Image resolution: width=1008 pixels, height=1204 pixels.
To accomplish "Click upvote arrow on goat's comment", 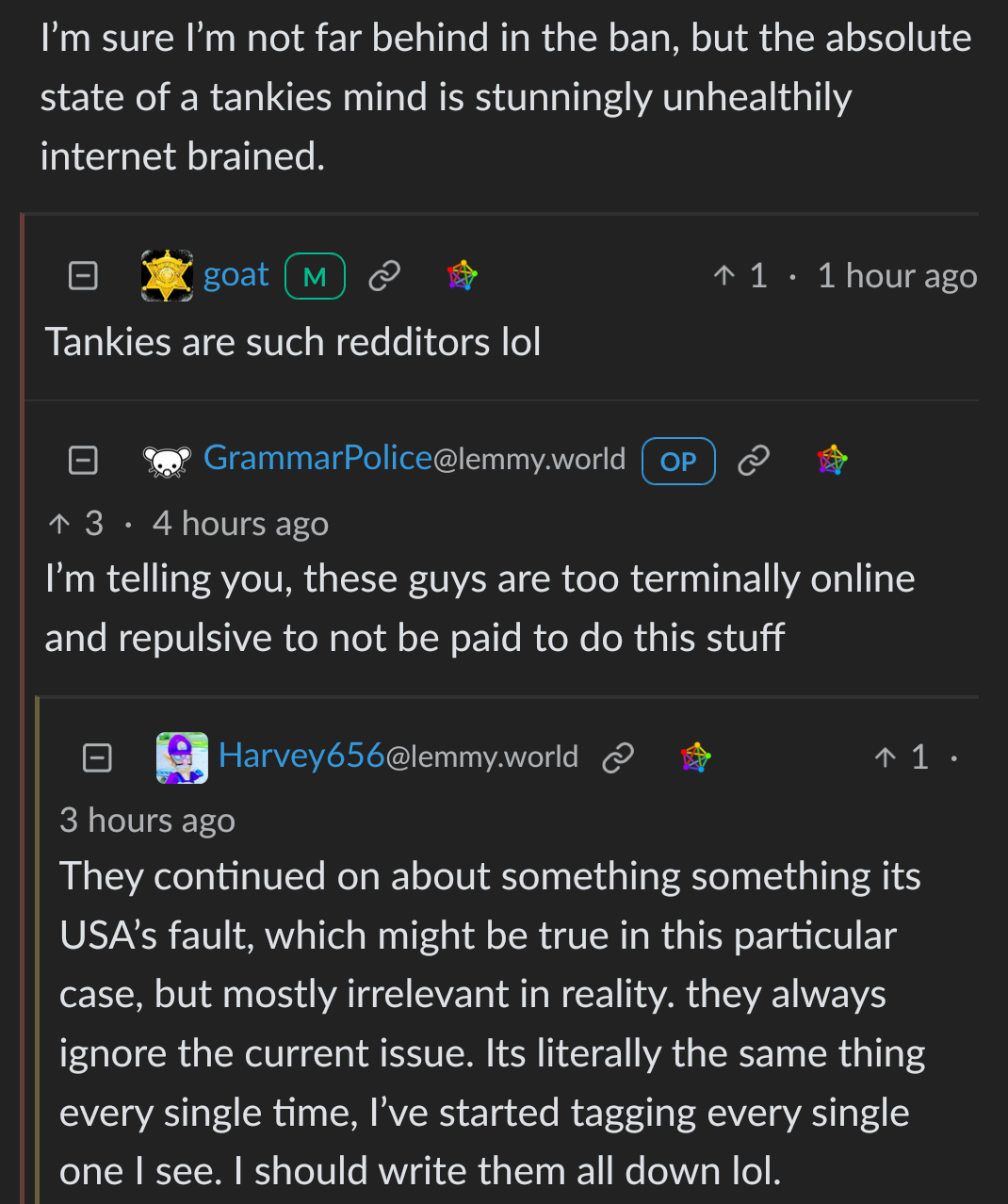I will point(723,276).
